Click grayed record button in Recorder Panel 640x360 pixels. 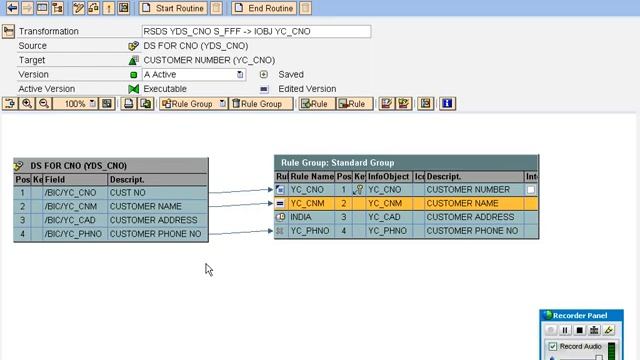[x=550, y=330]
